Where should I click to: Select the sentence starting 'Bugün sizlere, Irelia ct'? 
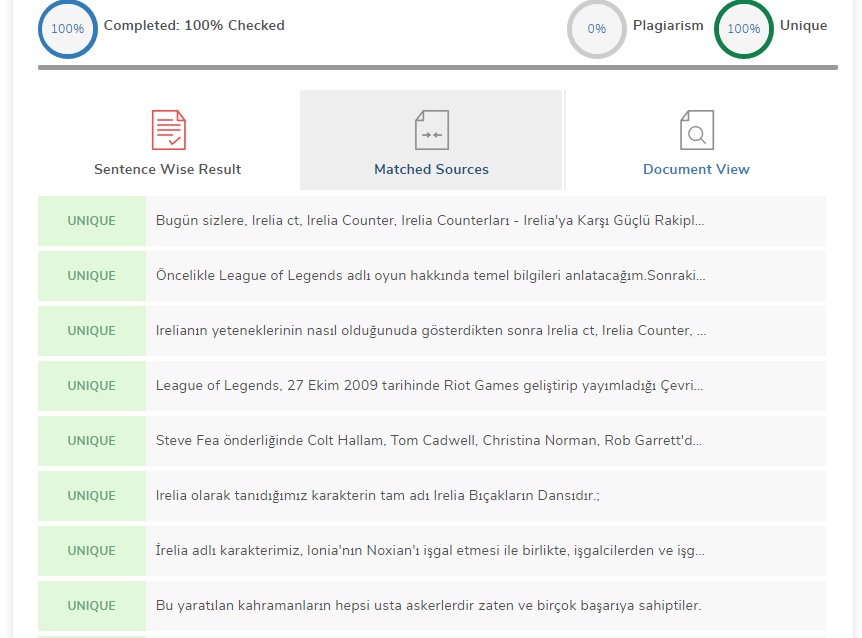click(x=430, y=221)
